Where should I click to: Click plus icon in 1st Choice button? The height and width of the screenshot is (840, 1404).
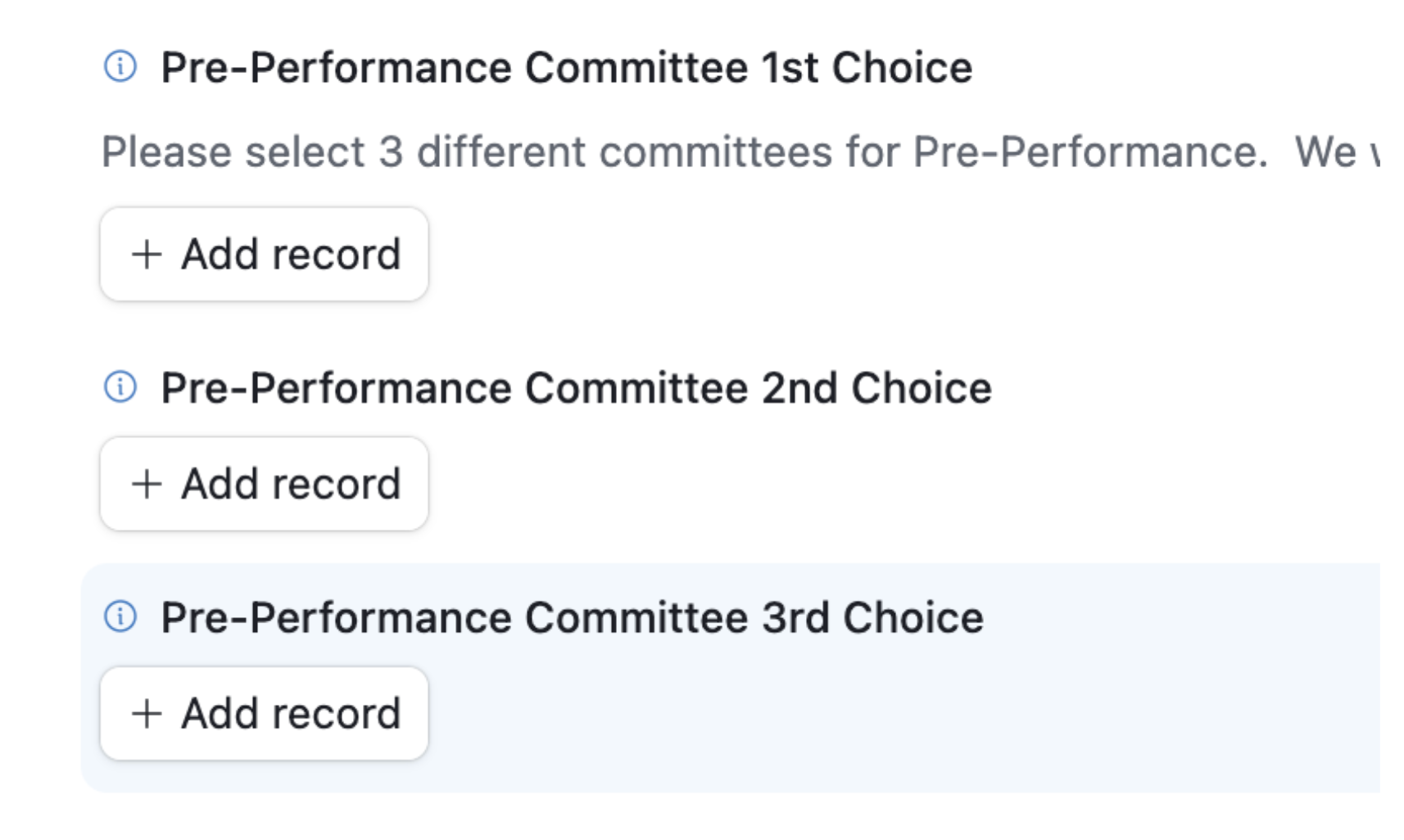click(147, 255)
